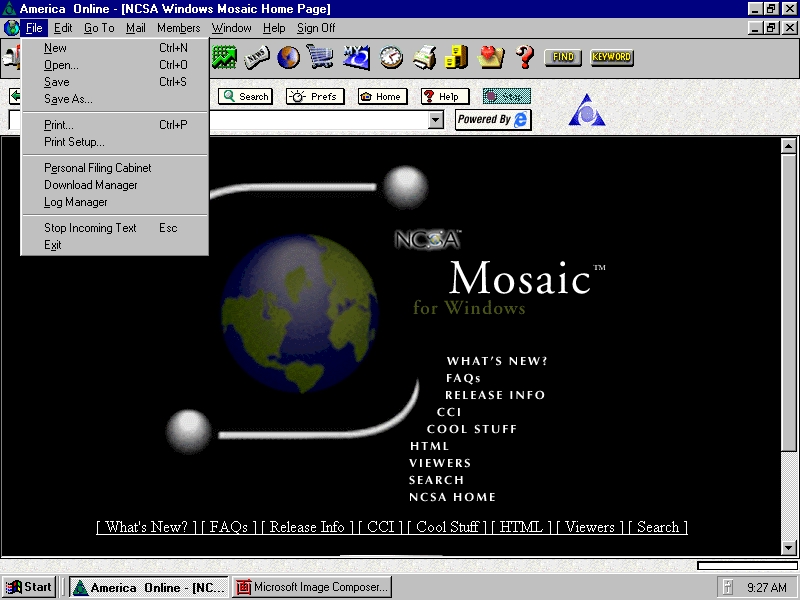Click the stock quotes chart icon

pos(224,57)
